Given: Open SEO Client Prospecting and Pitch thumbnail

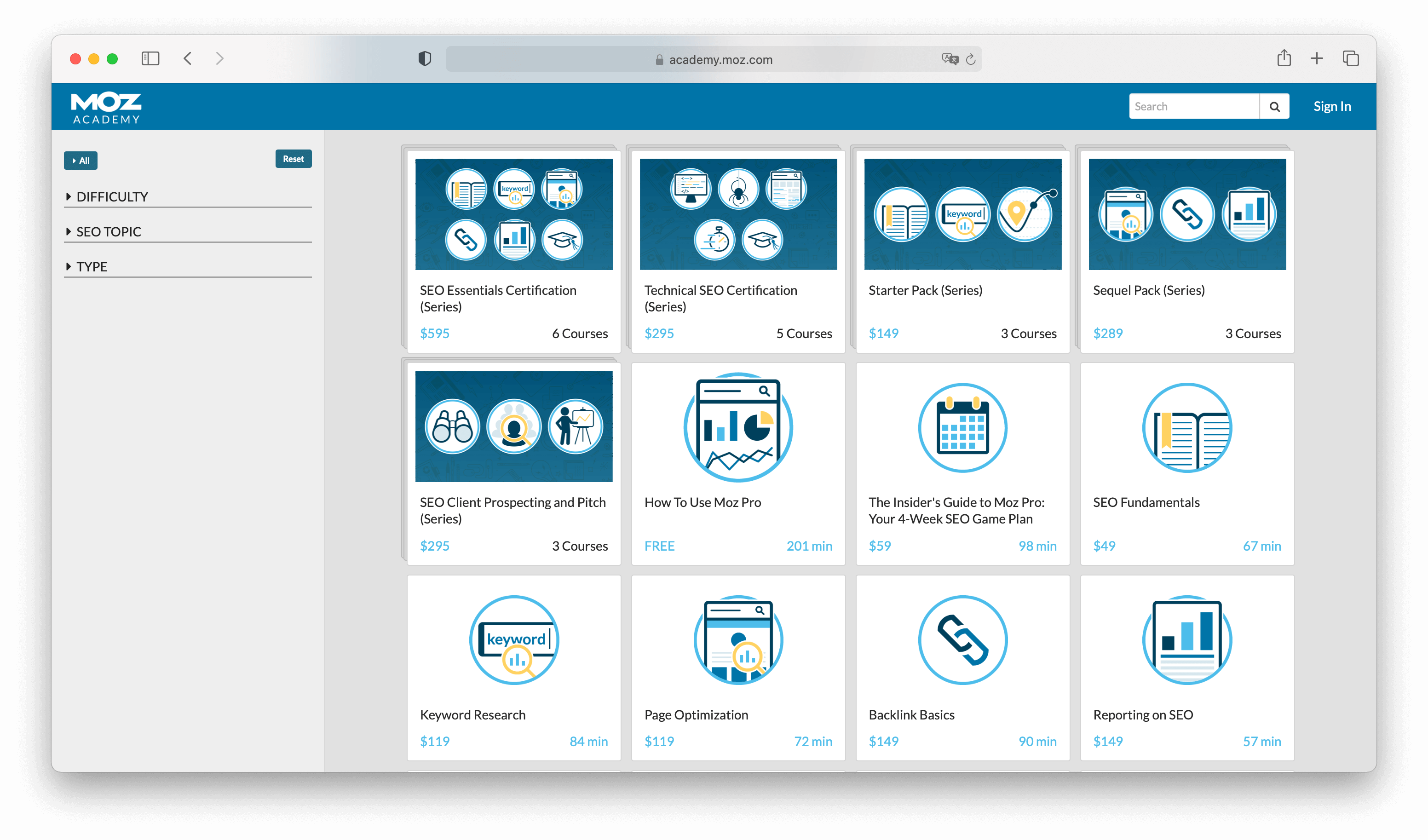Looking at the screenshot, I should coord(513,426).
